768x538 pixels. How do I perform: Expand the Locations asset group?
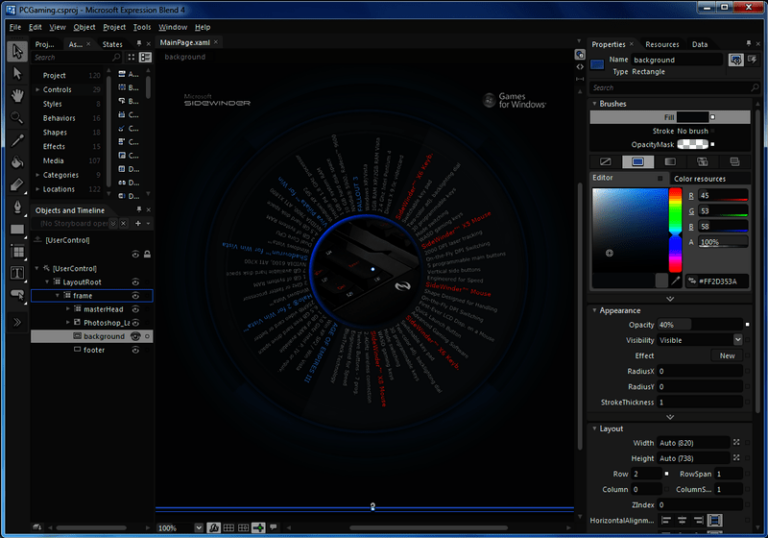[x=37, y=189]
